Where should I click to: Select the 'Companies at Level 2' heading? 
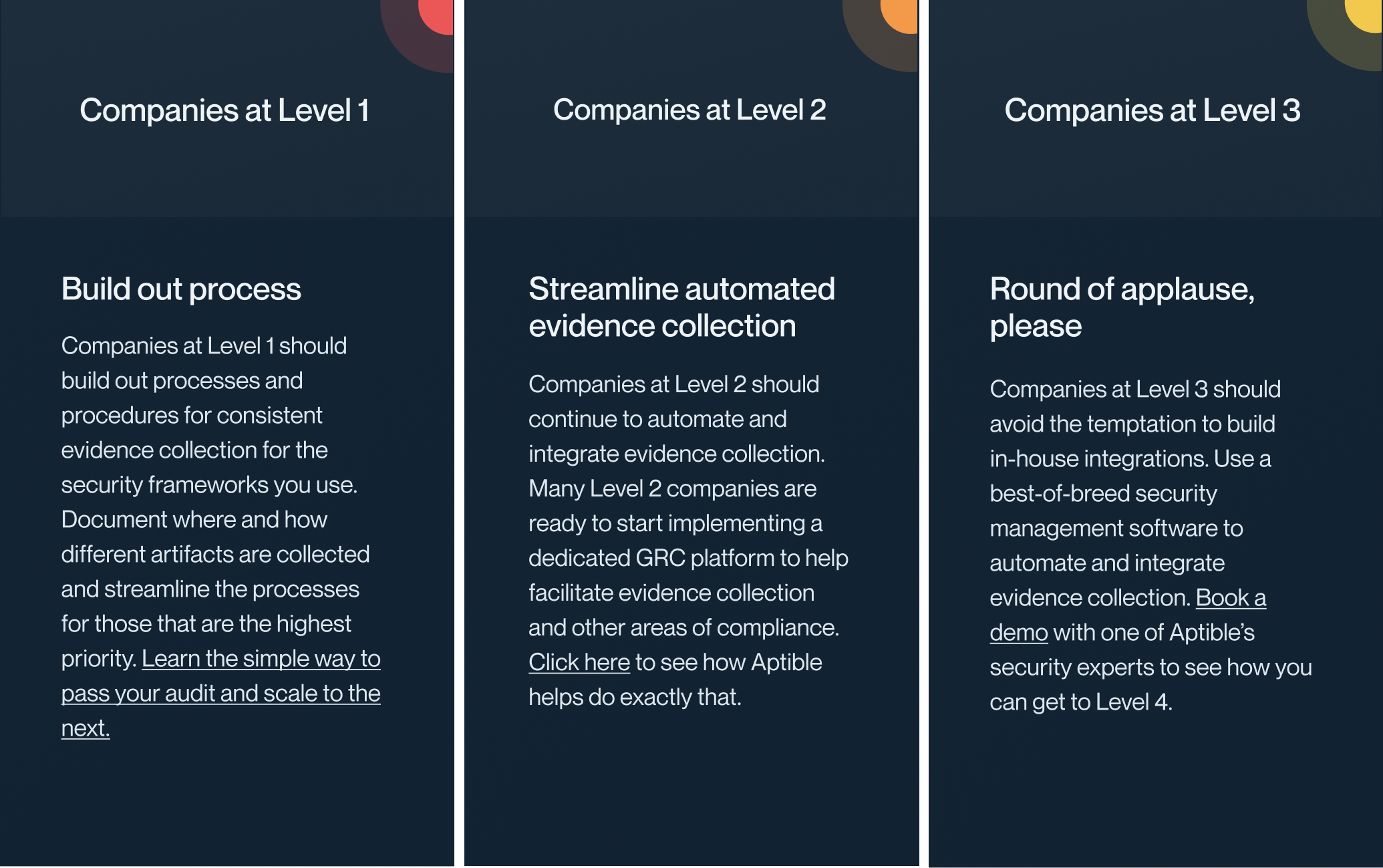(x=689, y=110)
